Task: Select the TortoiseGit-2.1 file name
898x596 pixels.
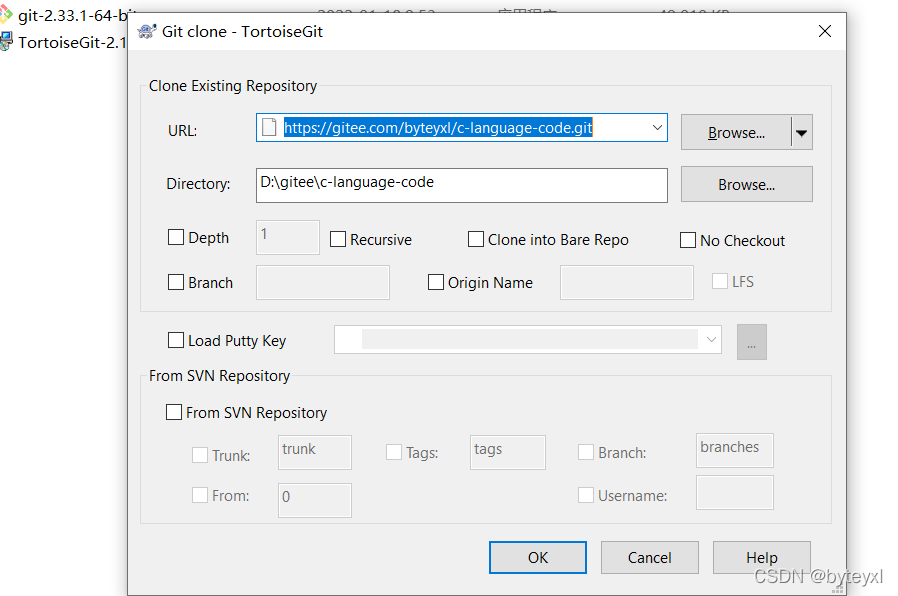Action: (72, 42)
